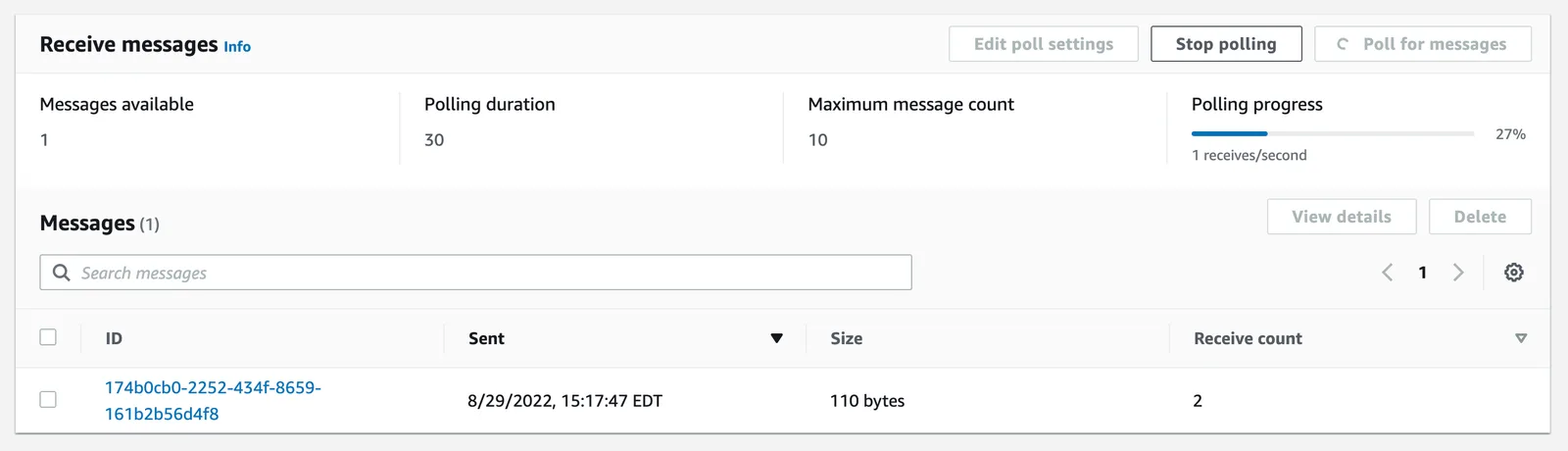This screenshot has width=1568, height=451.
Task: Open the table preferences gear icon
Action: click(1513, 273)
